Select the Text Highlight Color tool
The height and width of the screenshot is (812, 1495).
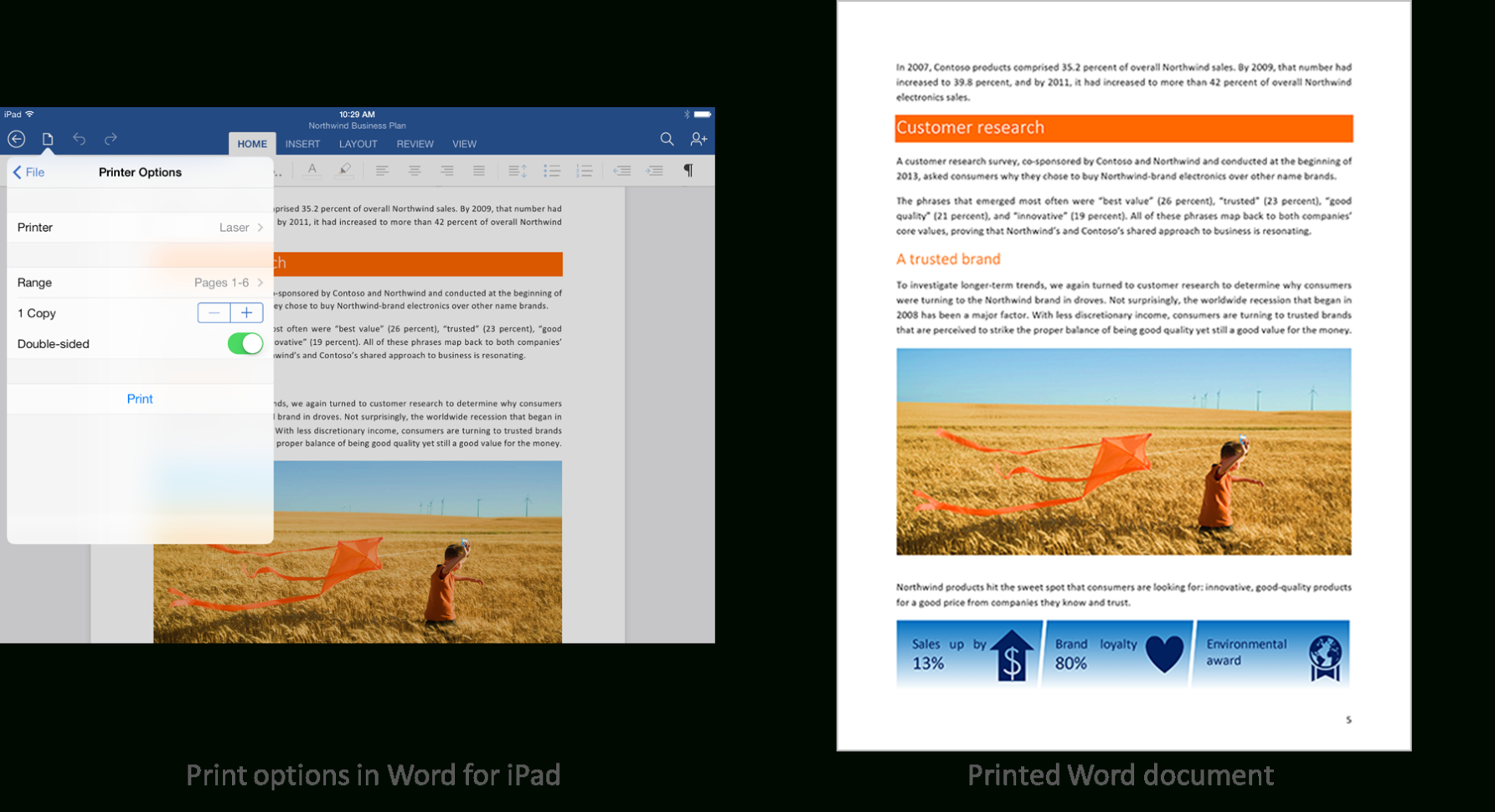pyautogui.click(x=345, y=170)
